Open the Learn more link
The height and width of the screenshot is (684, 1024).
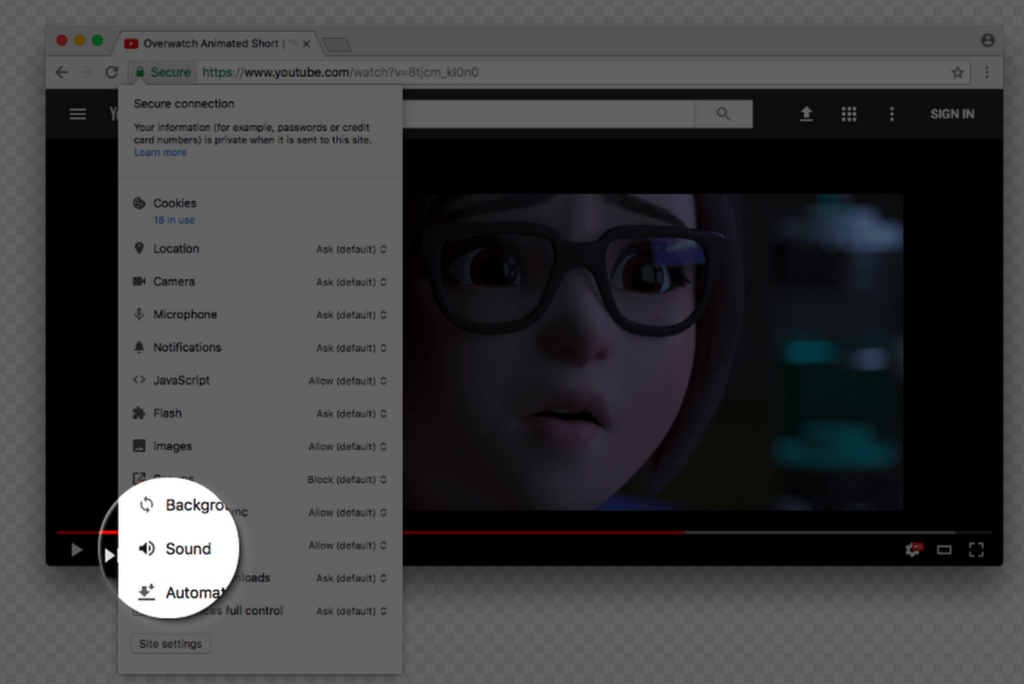pyautogui.click(x=160, y=153)
